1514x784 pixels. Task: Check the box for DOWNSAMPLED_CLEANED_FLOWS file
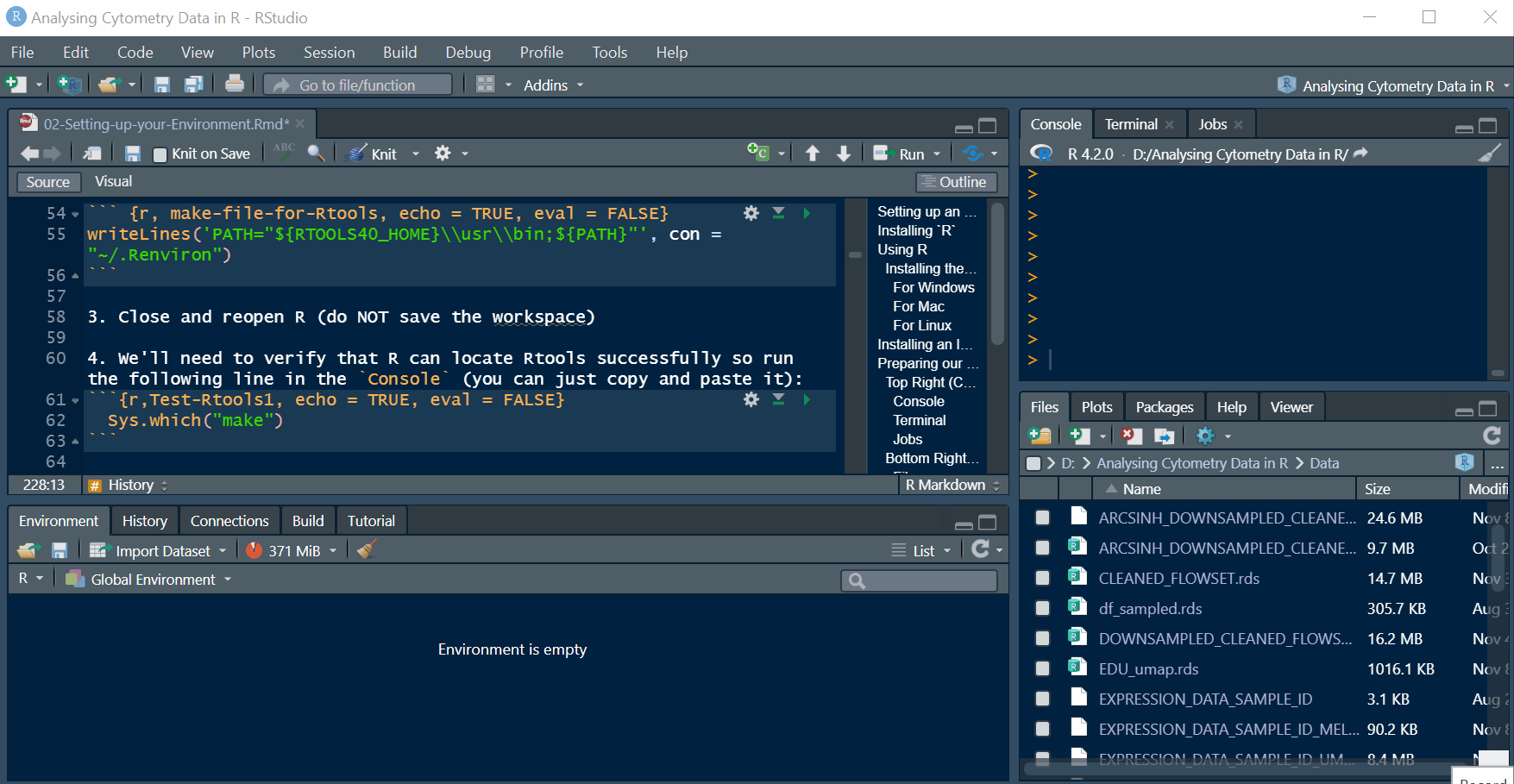coord(1042,638)
